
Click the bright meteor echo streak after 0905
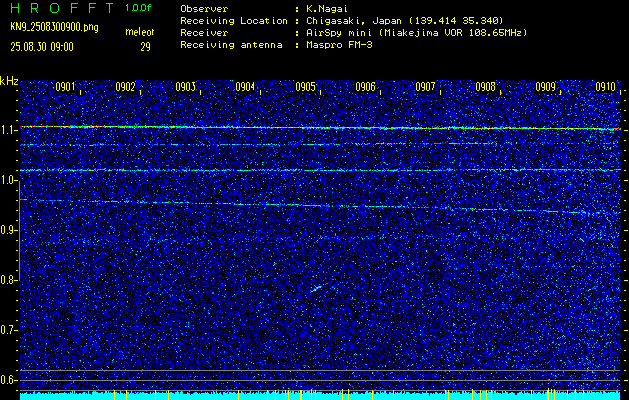coord(317,288)
